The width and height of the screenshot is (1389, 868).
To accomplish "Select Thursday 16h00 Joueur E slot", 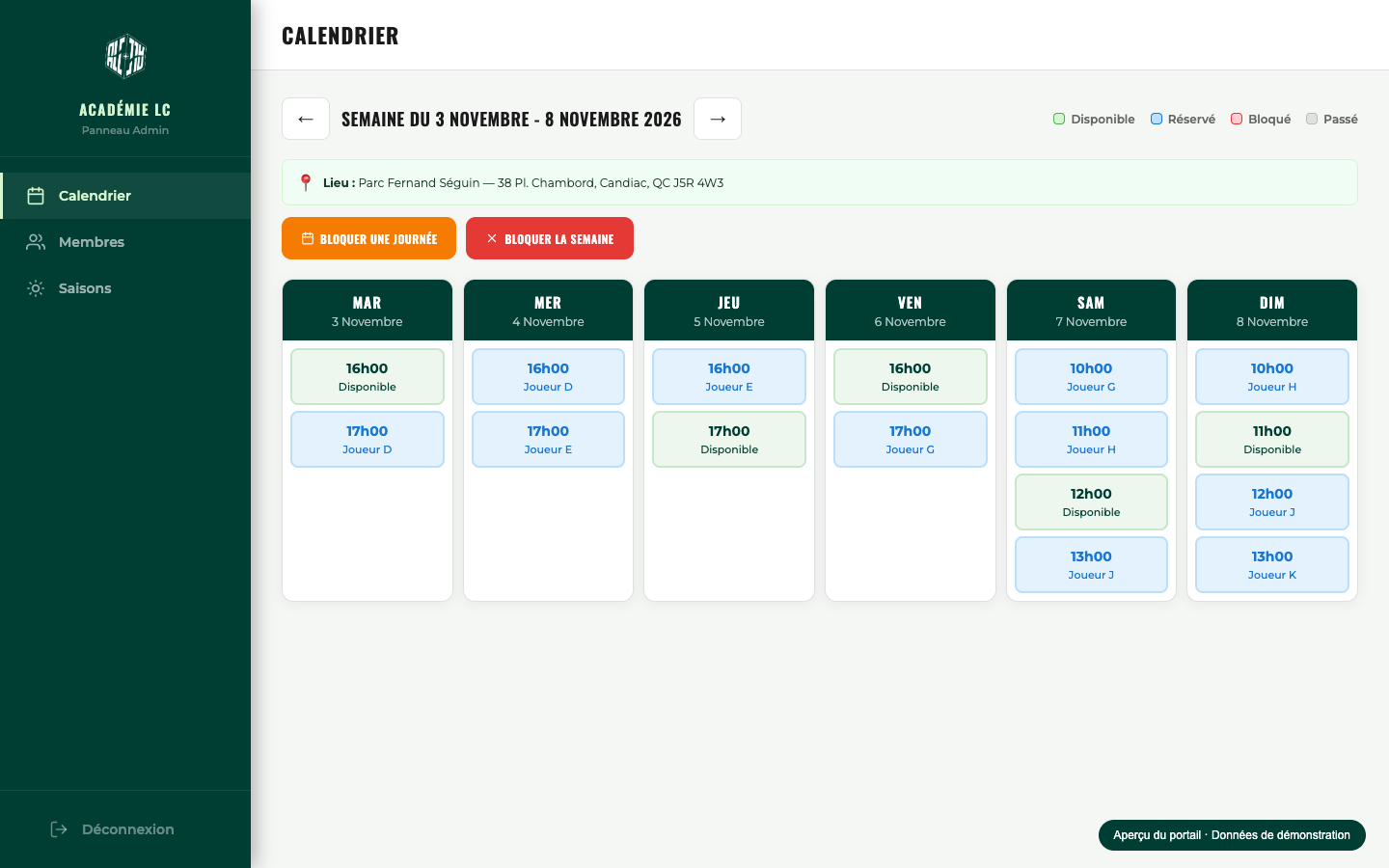I will point(729,376).
